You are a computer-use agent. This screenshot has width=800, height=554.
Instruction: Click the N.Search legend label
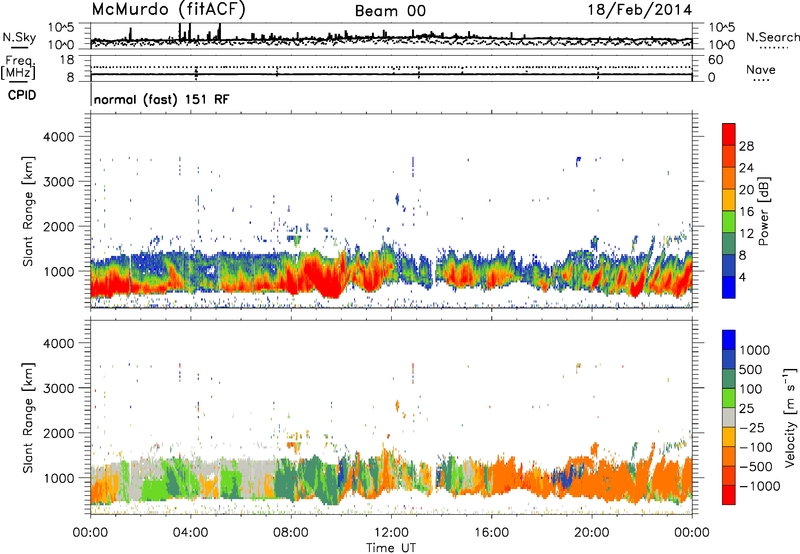click(772, 37)
